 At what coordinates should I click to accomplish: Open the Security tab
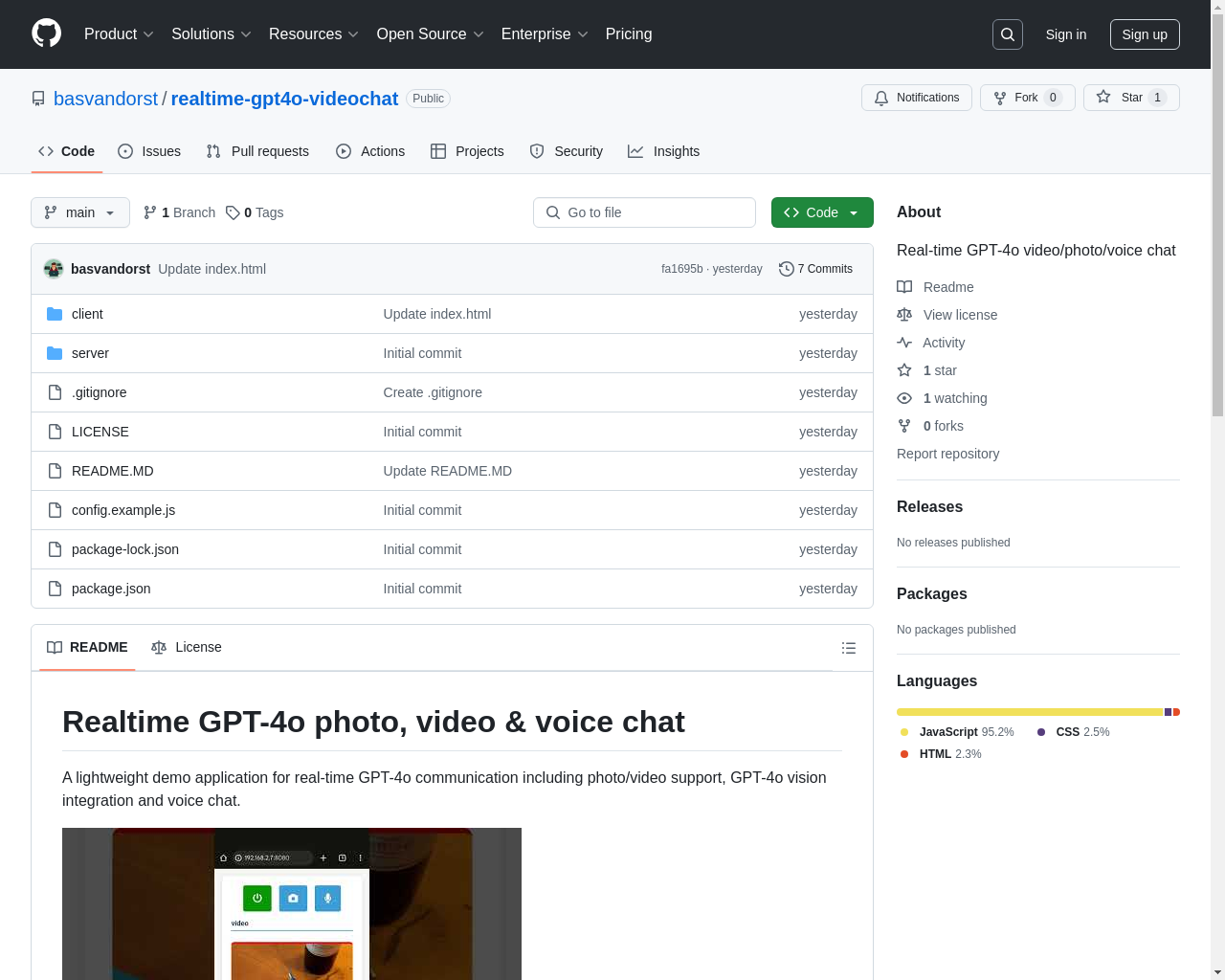coord(567,151)
